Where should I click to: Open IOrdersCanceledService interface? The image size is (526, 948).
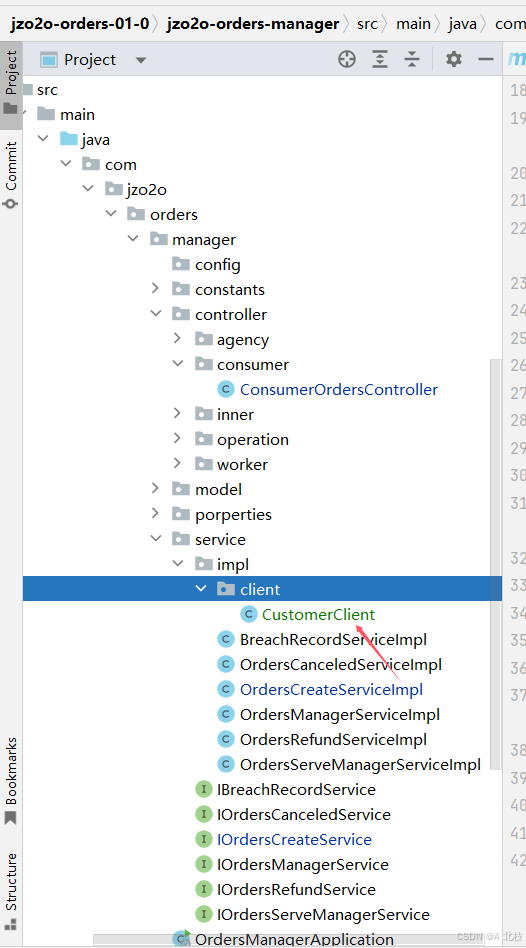pyautogui.click(x=304, y=814)
